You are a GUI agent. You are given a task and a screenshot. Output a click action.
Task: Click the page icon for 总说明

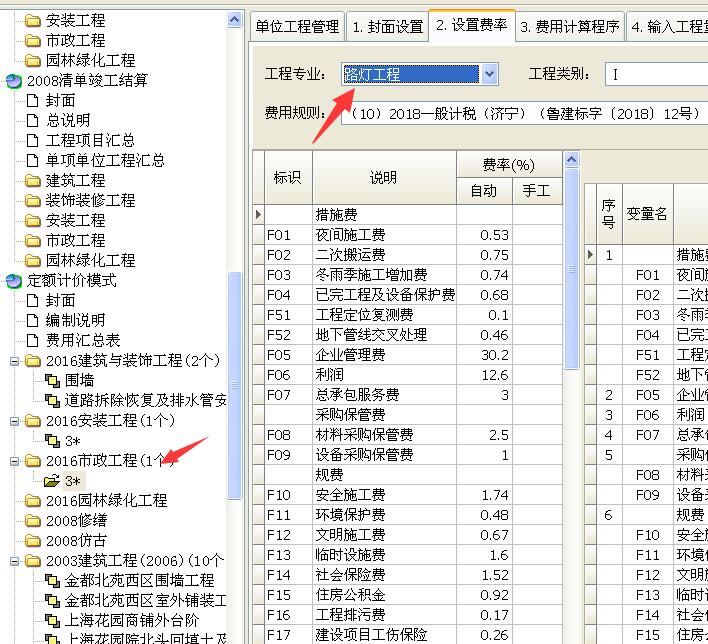pos(33,121)
